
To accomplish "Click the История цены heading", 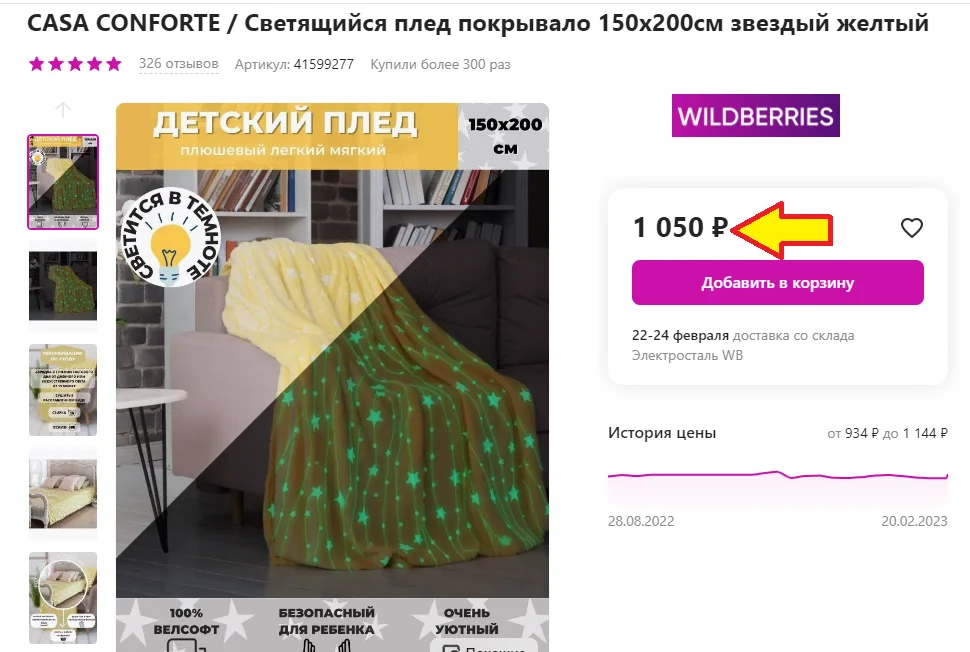I will click(x=662, y=433).
